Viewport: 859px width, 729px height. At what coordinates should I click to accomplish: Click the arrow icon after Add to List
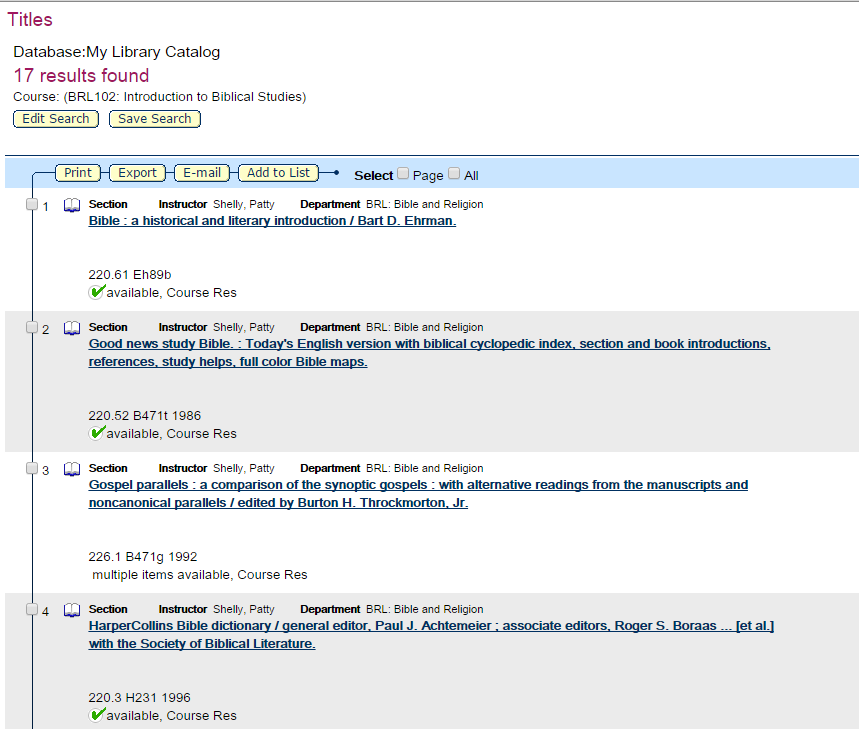coord(334,172)
